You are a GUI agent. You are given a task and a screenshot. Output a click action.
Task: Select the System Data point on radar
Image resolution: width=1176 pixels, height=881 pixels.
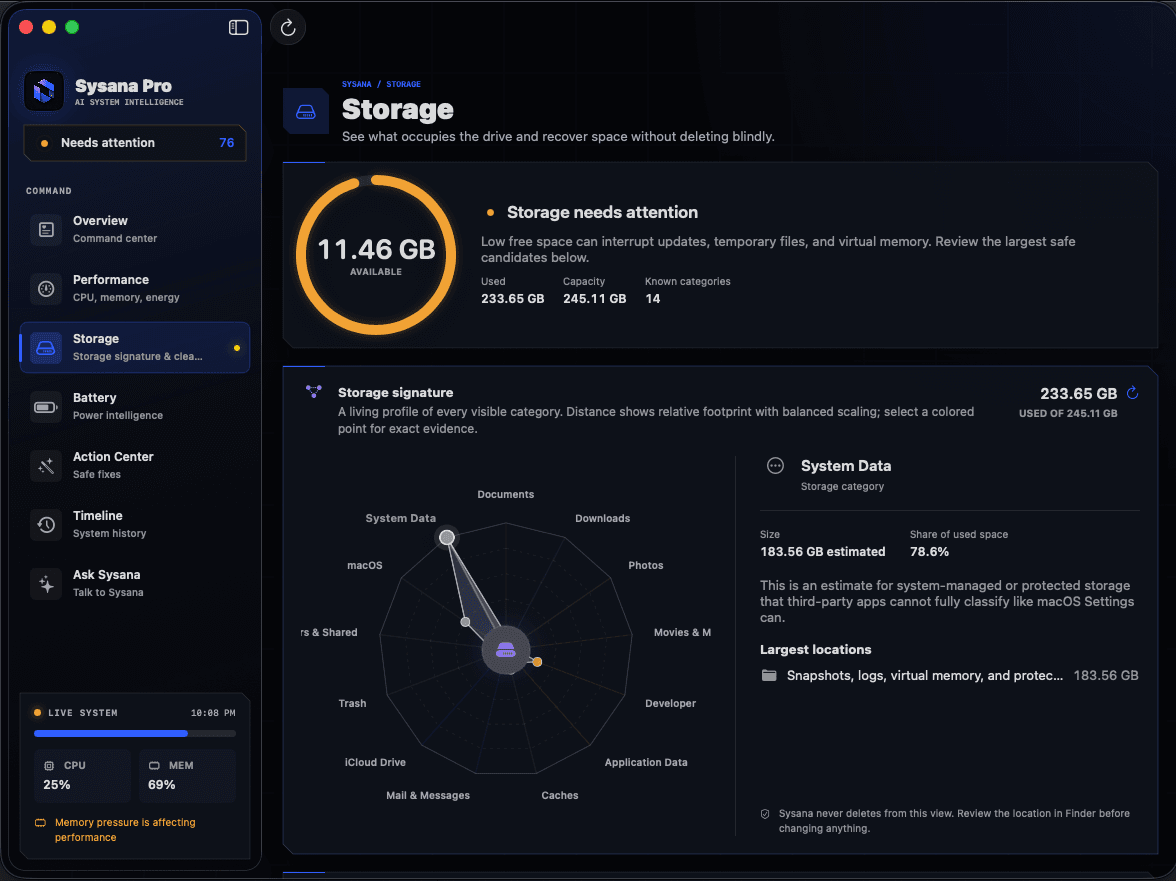(446, 537)
